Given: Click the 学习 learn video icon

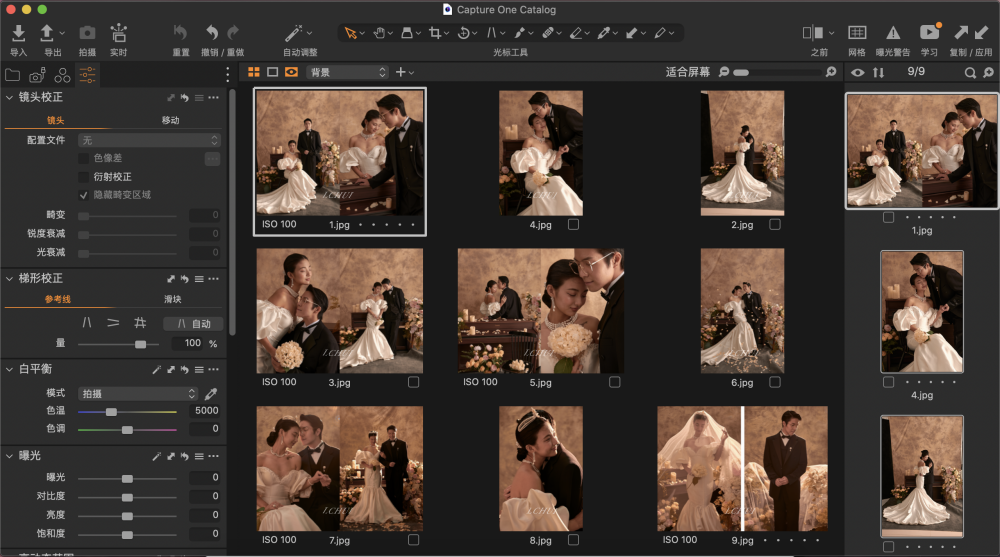Looking at the screenshot, I should click(929, 33).
